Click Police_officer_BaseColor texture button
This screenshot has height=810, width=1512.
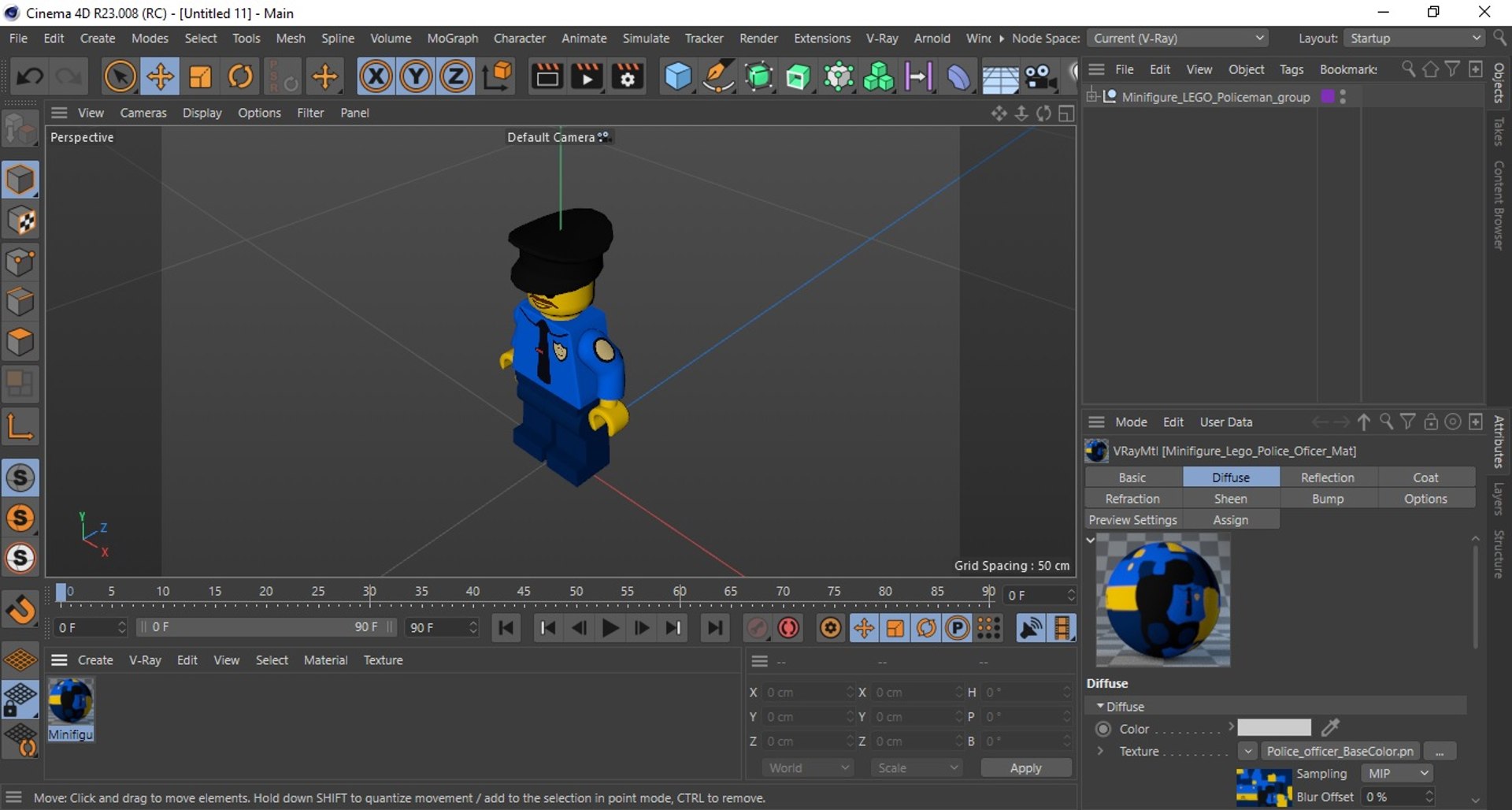pyautogui.click(x=1340, y=752)
